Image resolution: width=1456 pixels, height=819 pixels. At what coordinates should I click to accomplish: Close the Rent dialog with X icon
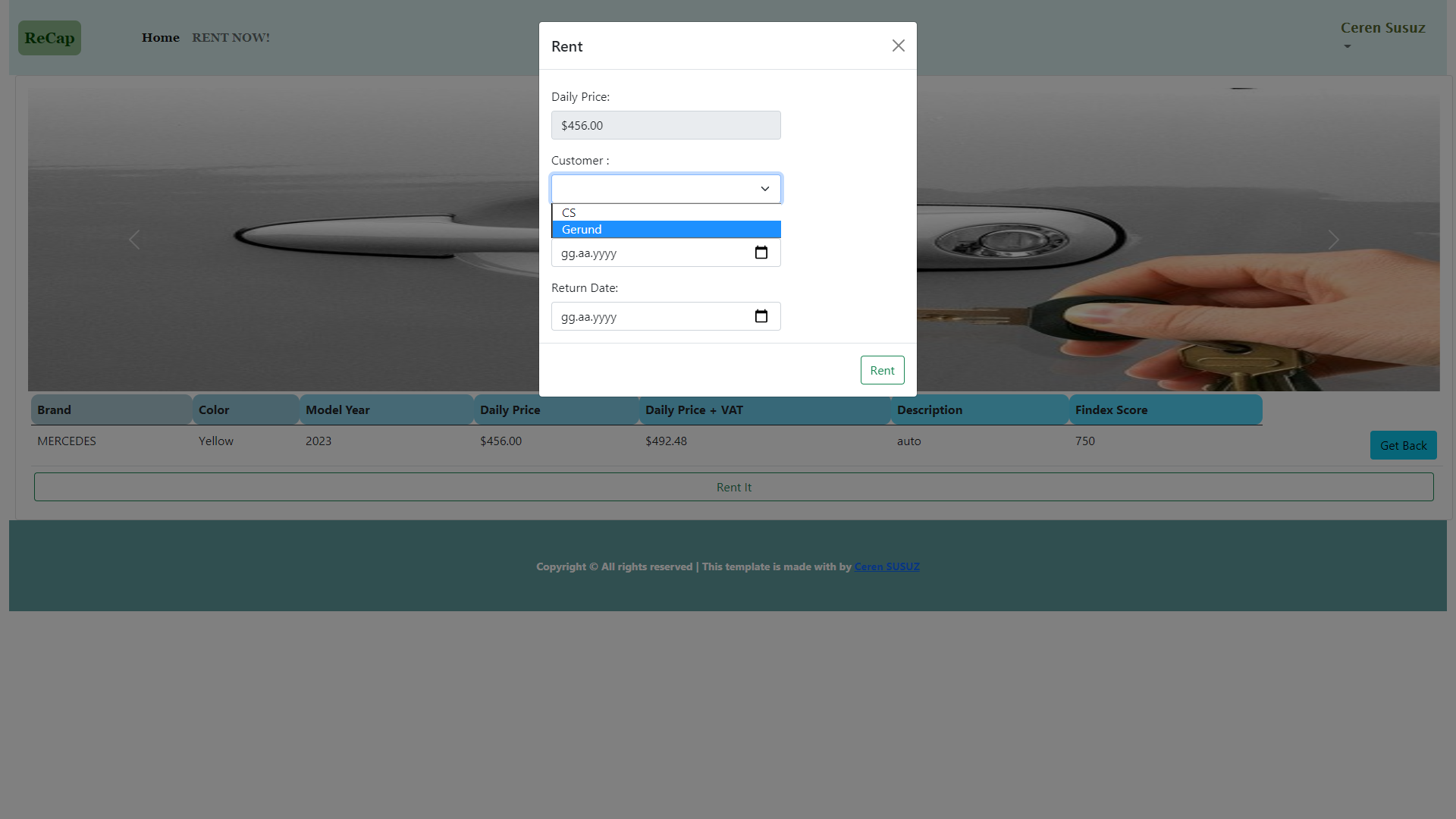point(898,45)
